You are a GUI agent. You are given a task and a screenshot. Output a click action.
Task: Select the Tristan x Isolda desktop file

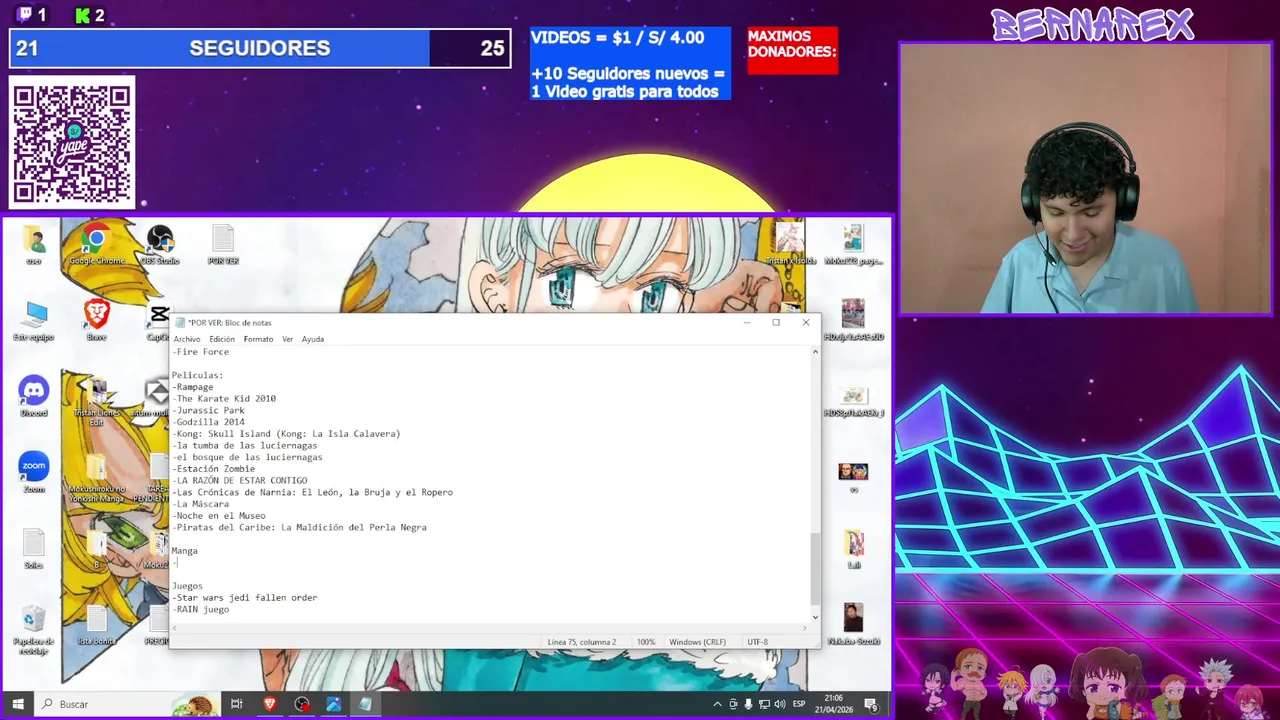(790, 244)
